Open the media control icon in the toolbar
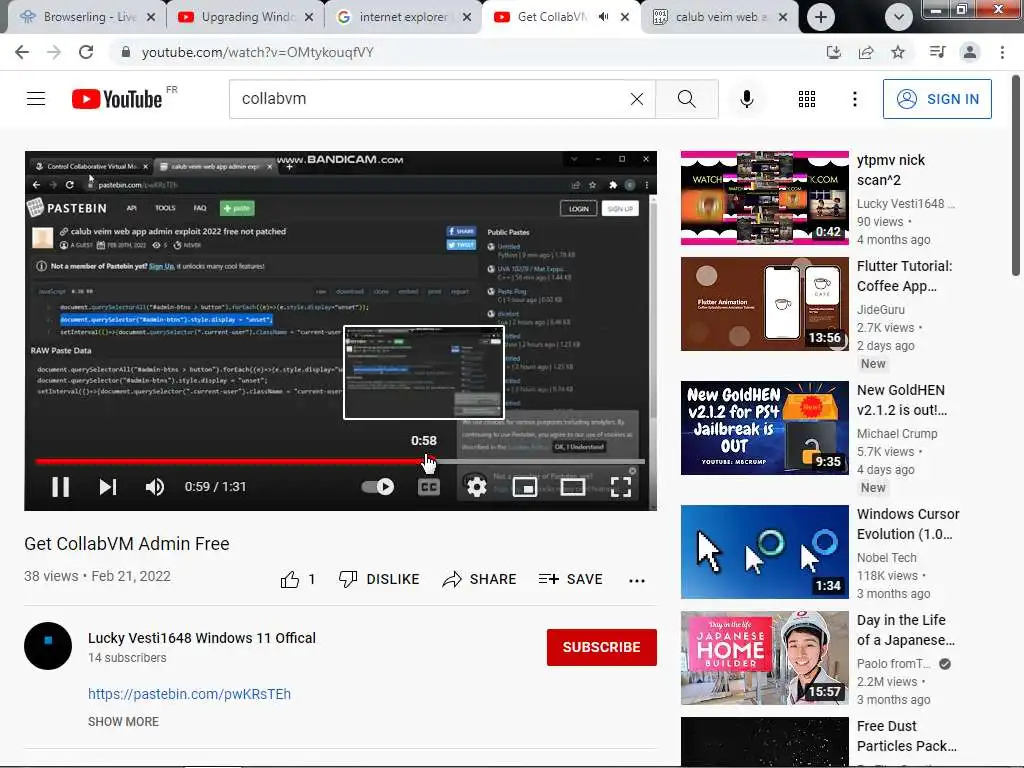This screenshot has width=1024, height=768. (937, 52)
